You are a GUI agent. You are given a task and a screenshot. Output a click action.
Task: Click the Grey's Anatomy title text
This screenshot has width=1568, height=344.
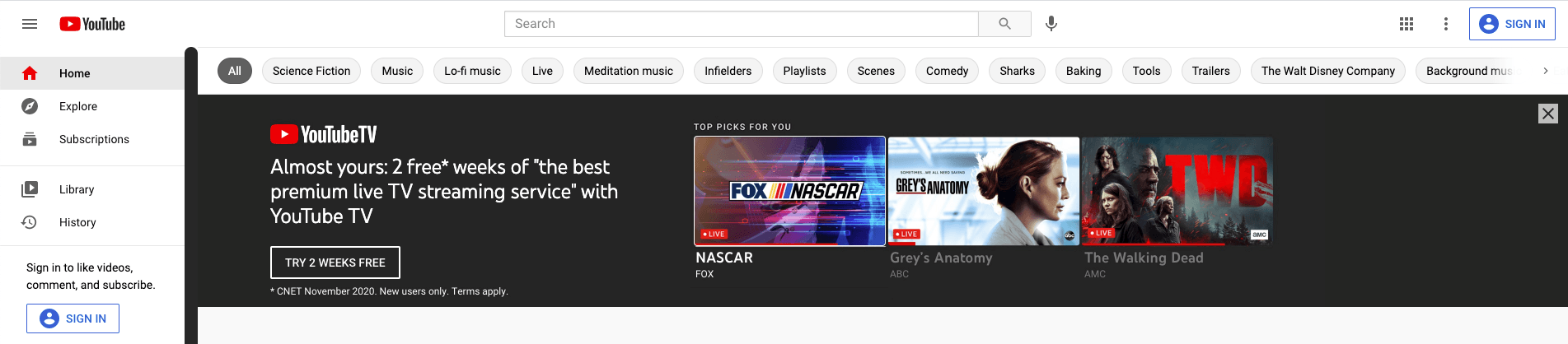pos(941,258)
